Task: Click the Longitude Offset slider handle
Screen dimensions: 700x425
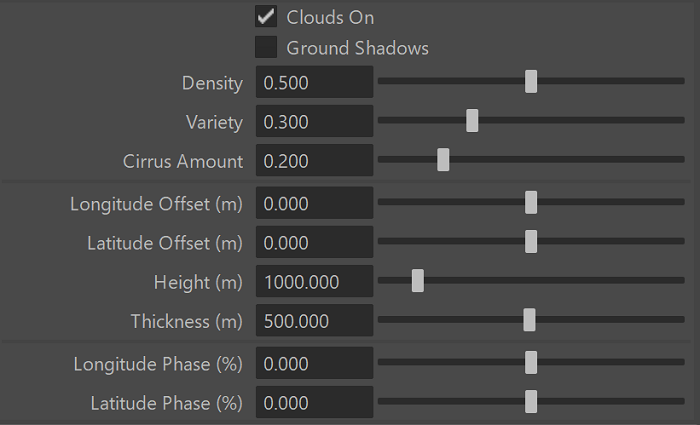Action: tap(531, 203)
